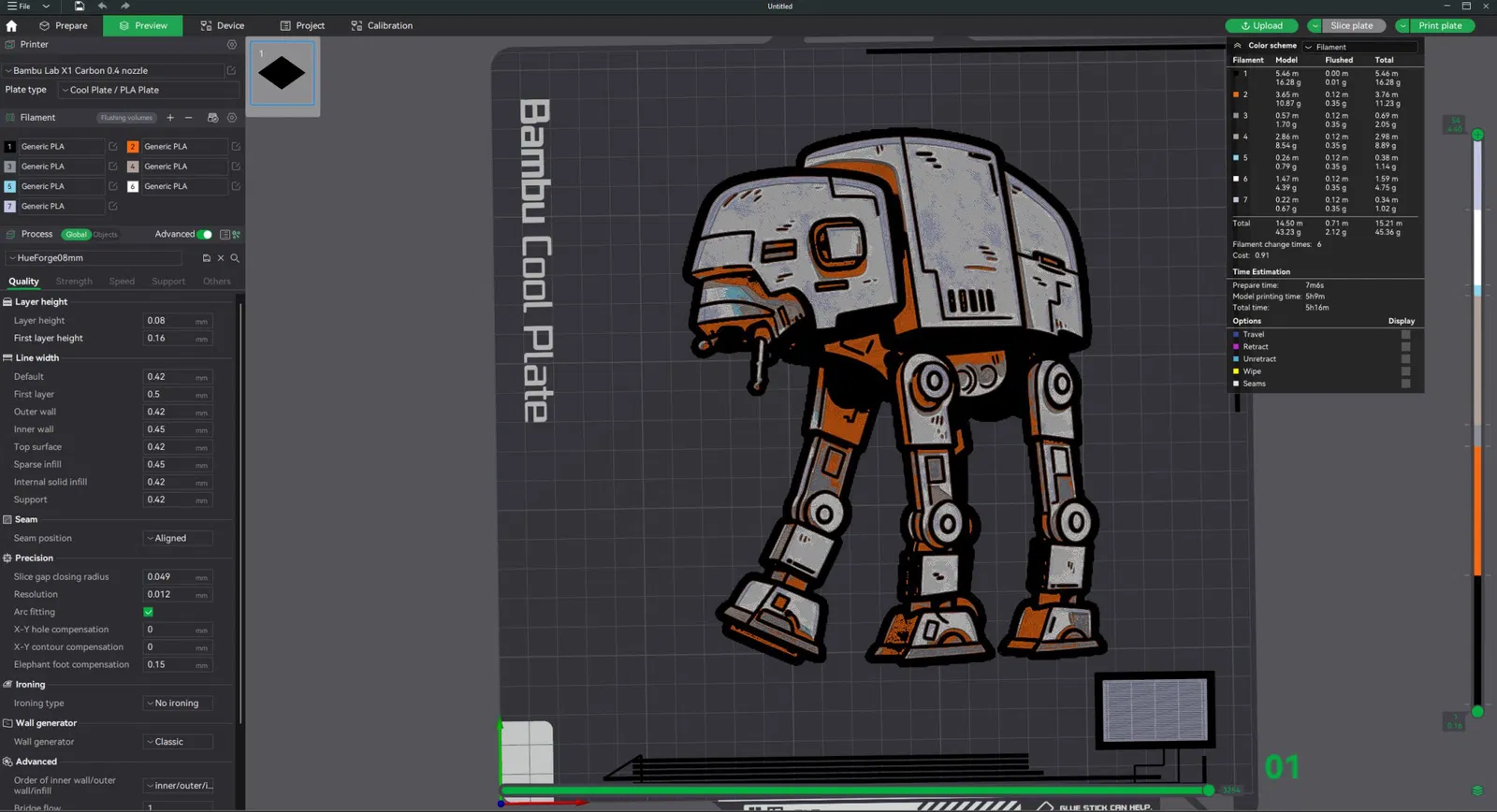
Task: Enable Seams display checkbox
Action: coord(1405,384)
